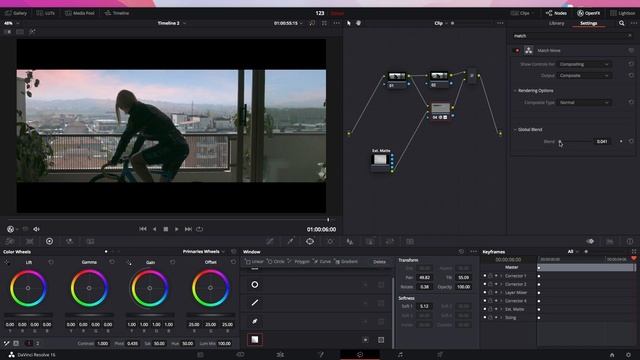Stop playback in the viewer
This screenshot has height=360, width=640.
click(165, 229)
